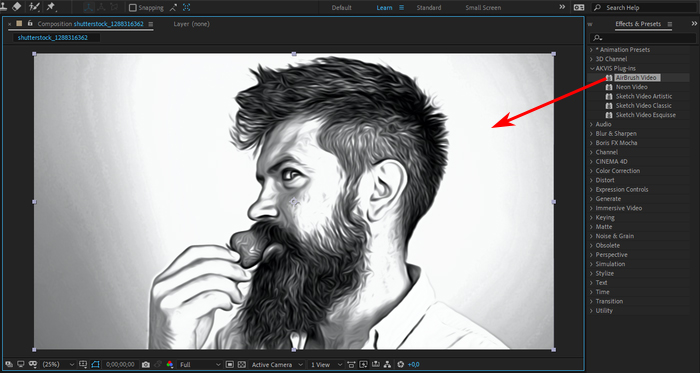The height and width of the screenshot is (373, 700).
Task: Click the composition color label swatch
Action: pos(19,23)
